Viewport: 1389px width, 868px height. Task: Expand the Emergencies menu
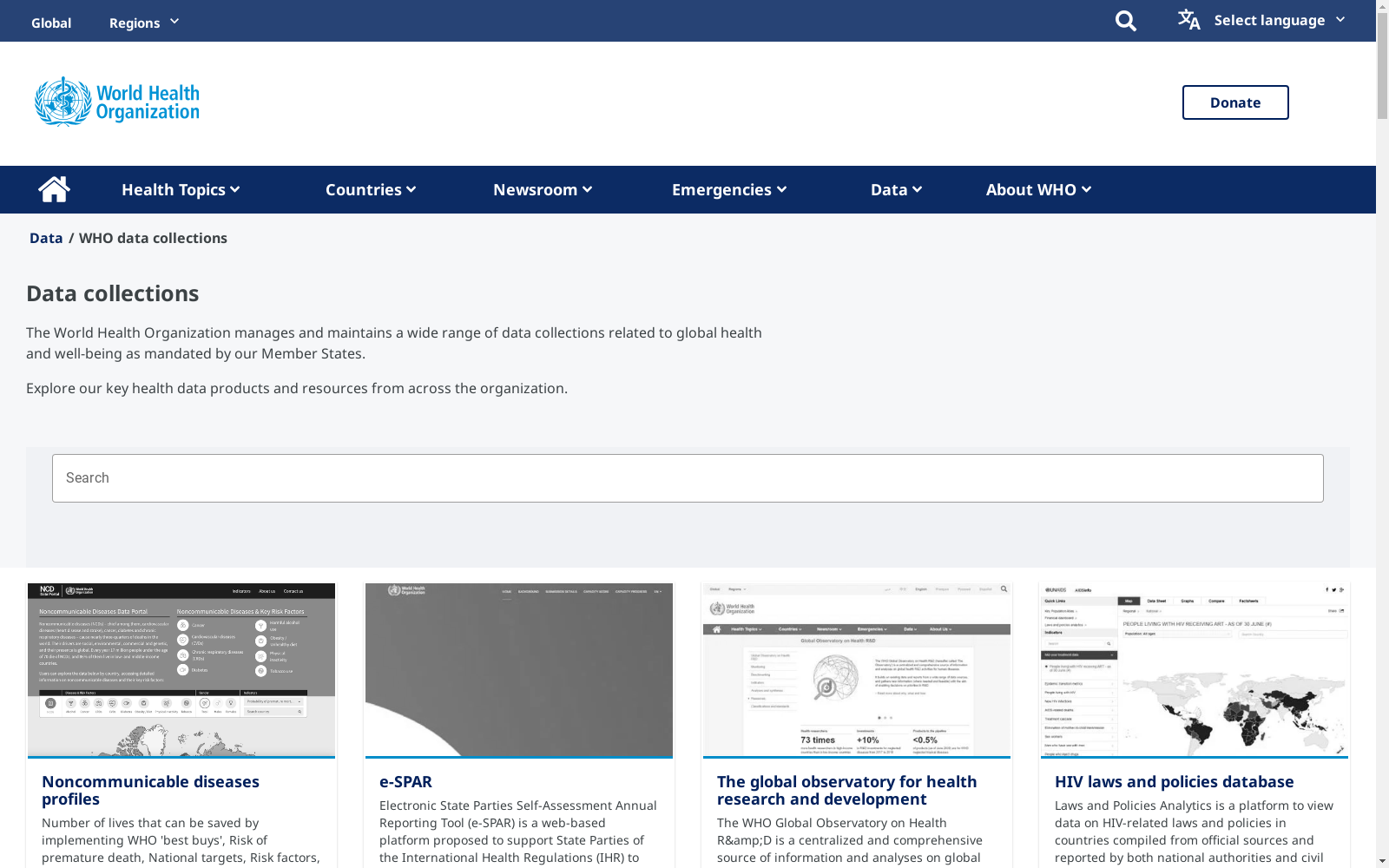729,189
